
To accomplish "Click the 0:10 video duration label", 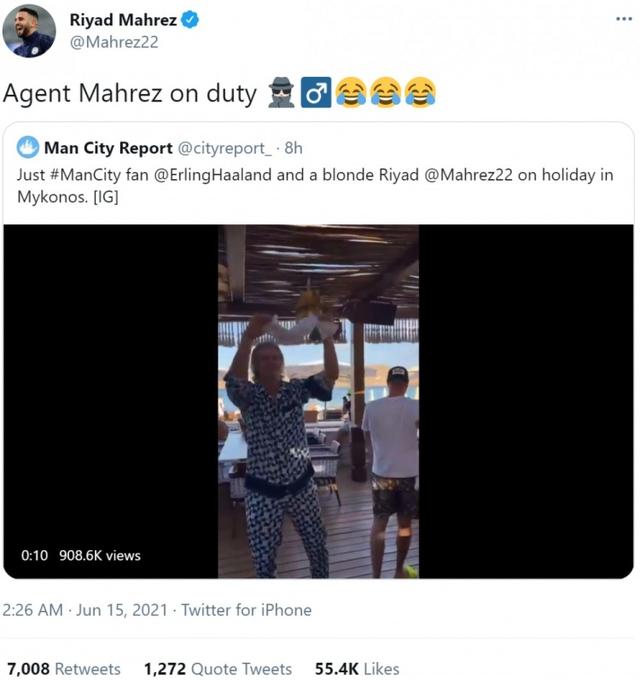I will click(x=34, y=556).
